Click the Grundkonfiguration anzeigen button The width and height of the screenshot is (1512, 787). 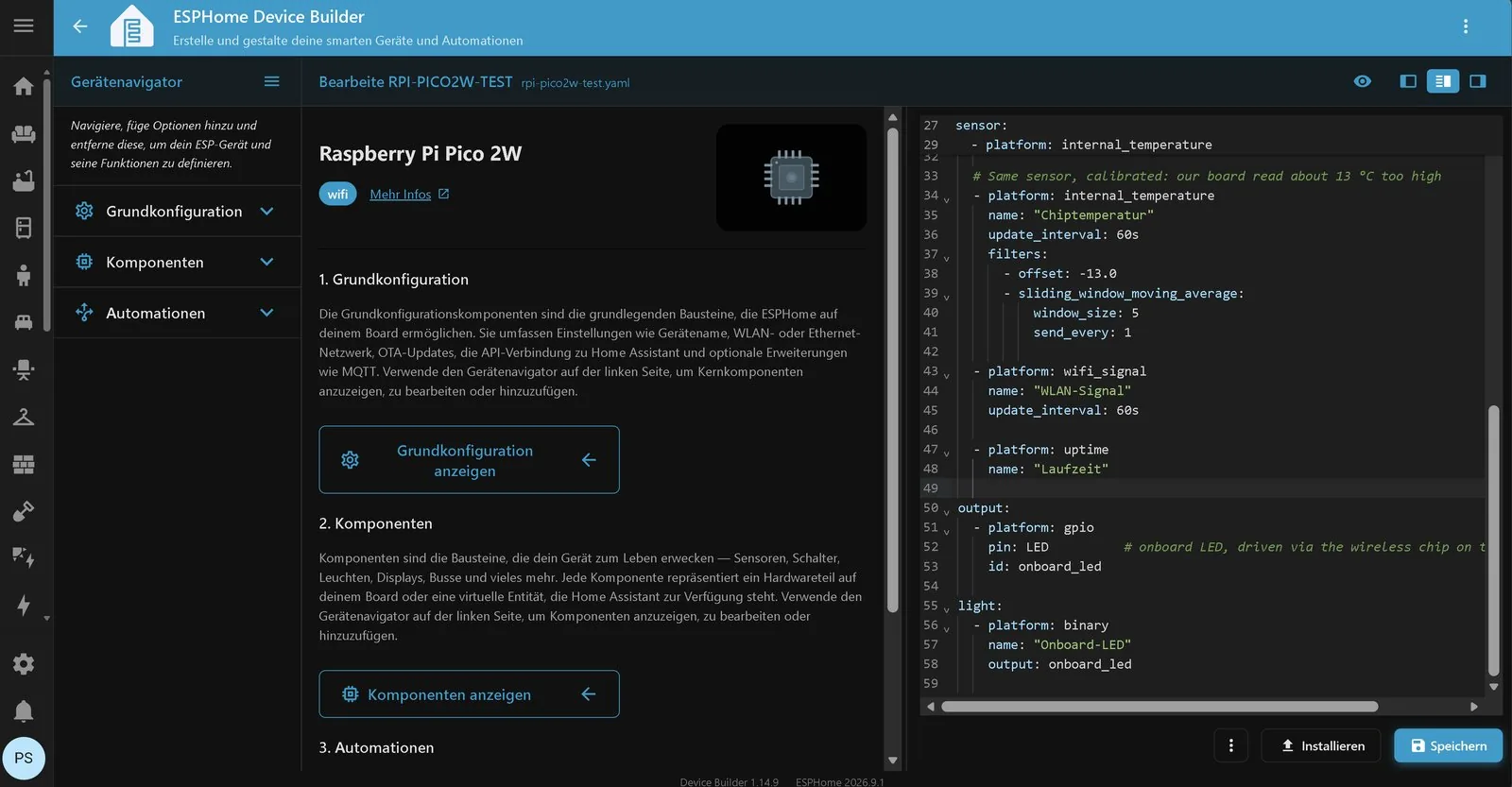(x=469, y=460)
